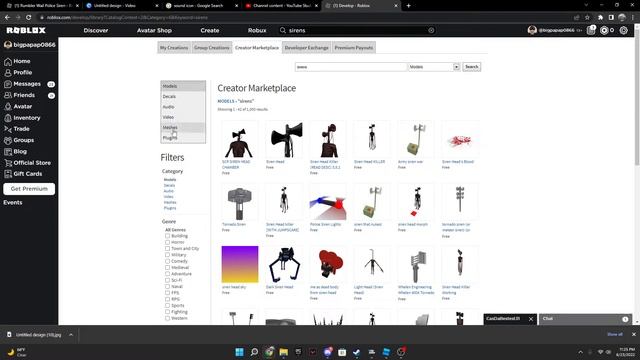Open Inventory in the sidebar
Image resolution: width=640 pixels, height=360 pixels.
(27, 118)
